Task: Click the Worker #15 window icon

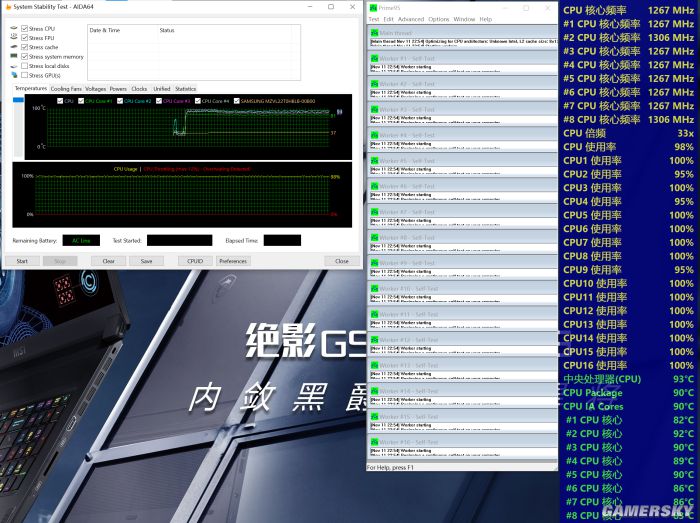Action: (x=374, y=416)
